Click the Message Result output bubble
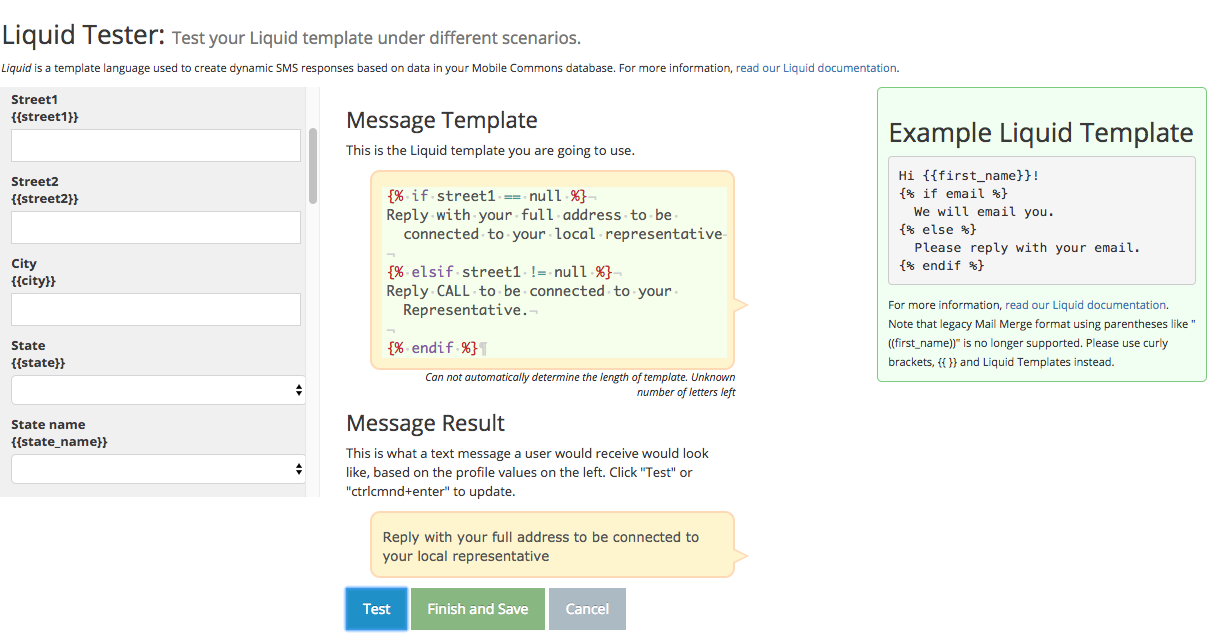 [553, 545]
